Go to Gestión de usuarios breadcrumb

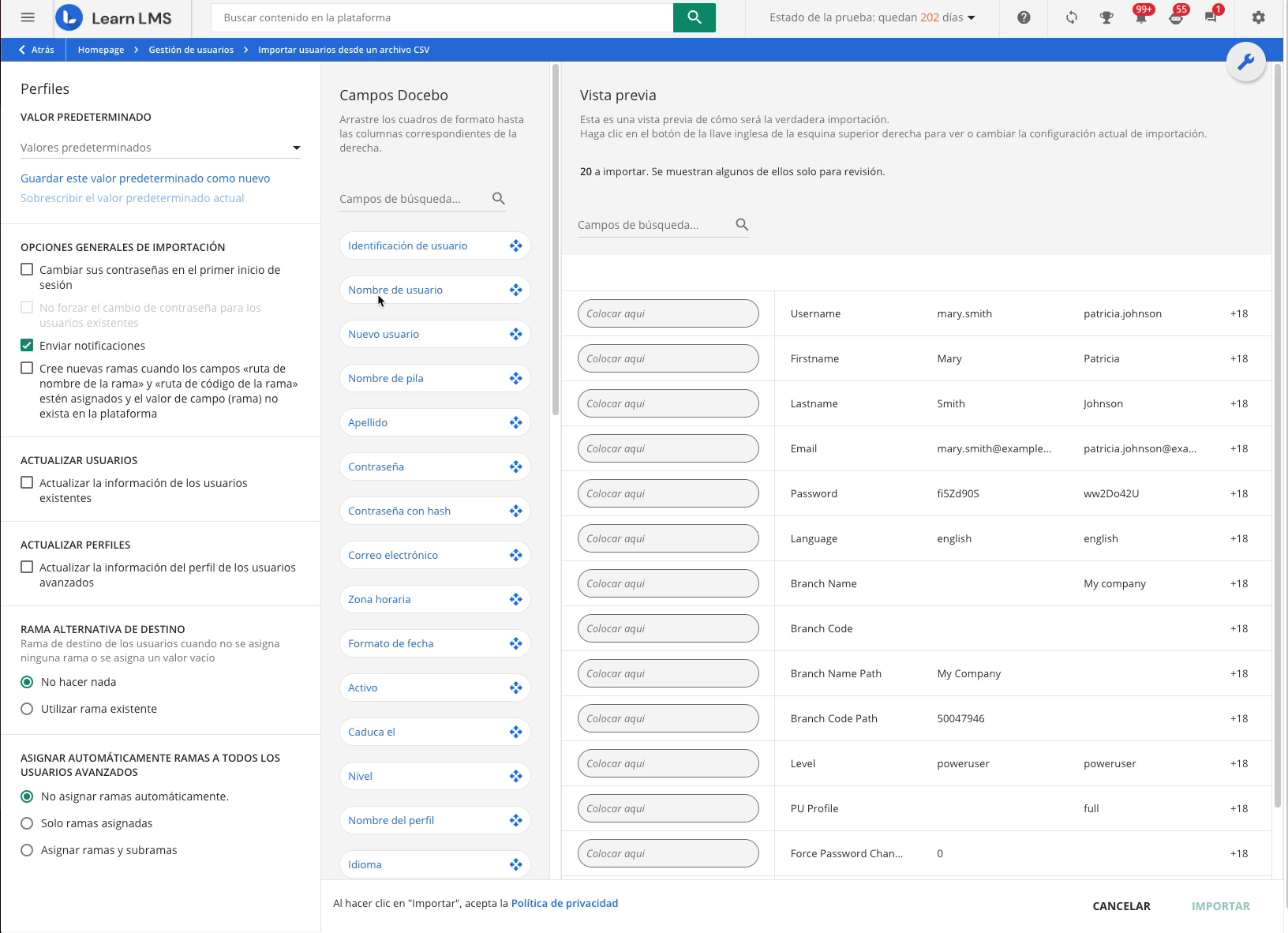[x=191, y=50]
